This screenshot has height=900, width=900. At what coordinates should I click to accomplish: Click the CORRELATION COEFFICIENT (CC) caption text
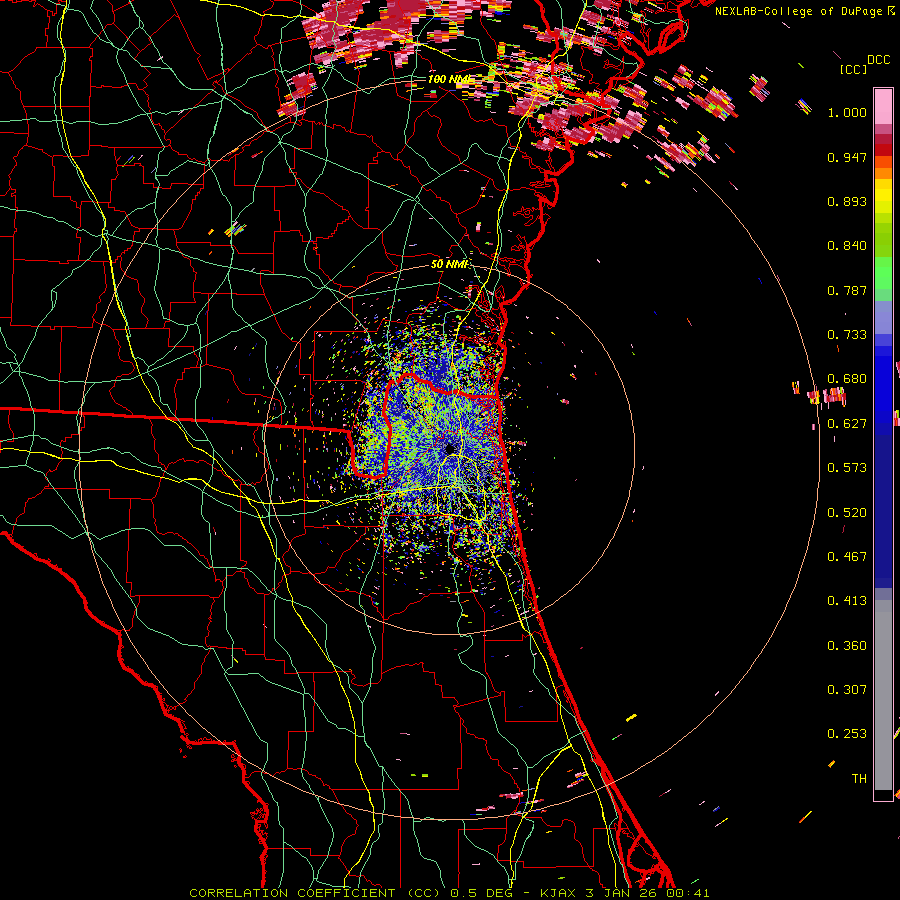coord(315,893)
